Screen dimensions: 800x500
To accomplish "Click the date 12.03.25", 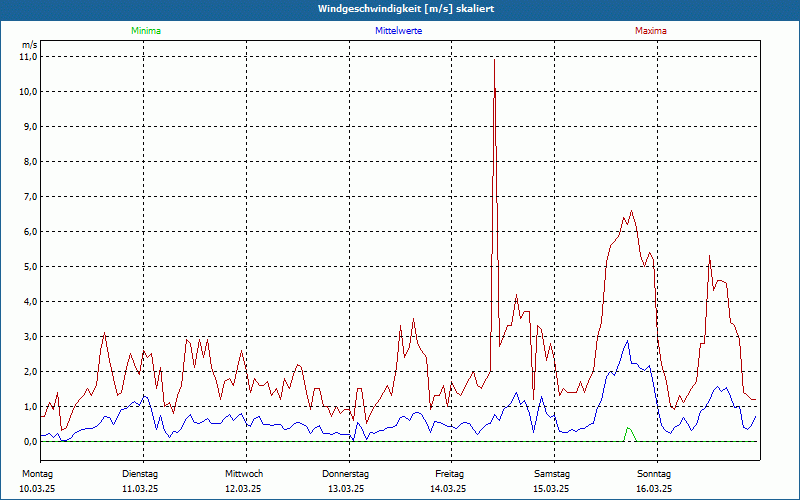I will click(x=243, y=489).
